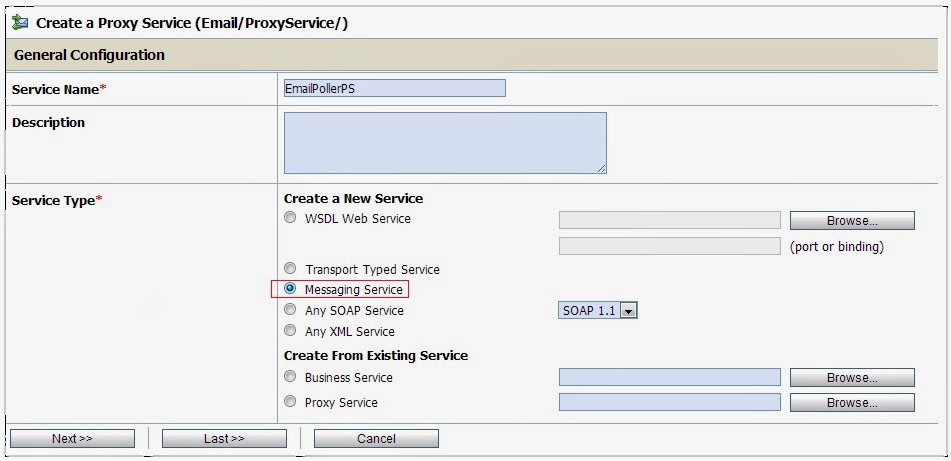951x461 pixels.
Task: Click the Service Name input field
Action: [395, 88]
